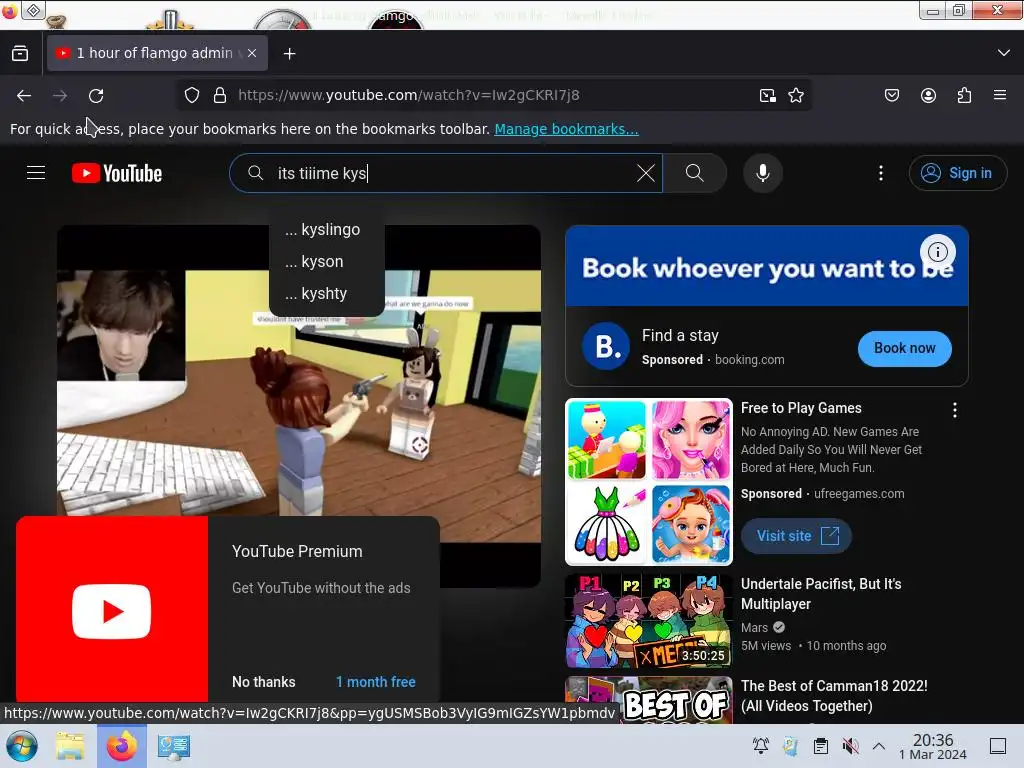The image size is (1024, 768).
Task: Click Undertale Pacifist, But It's Multiplayer title
Action: (x=821, y=594)
